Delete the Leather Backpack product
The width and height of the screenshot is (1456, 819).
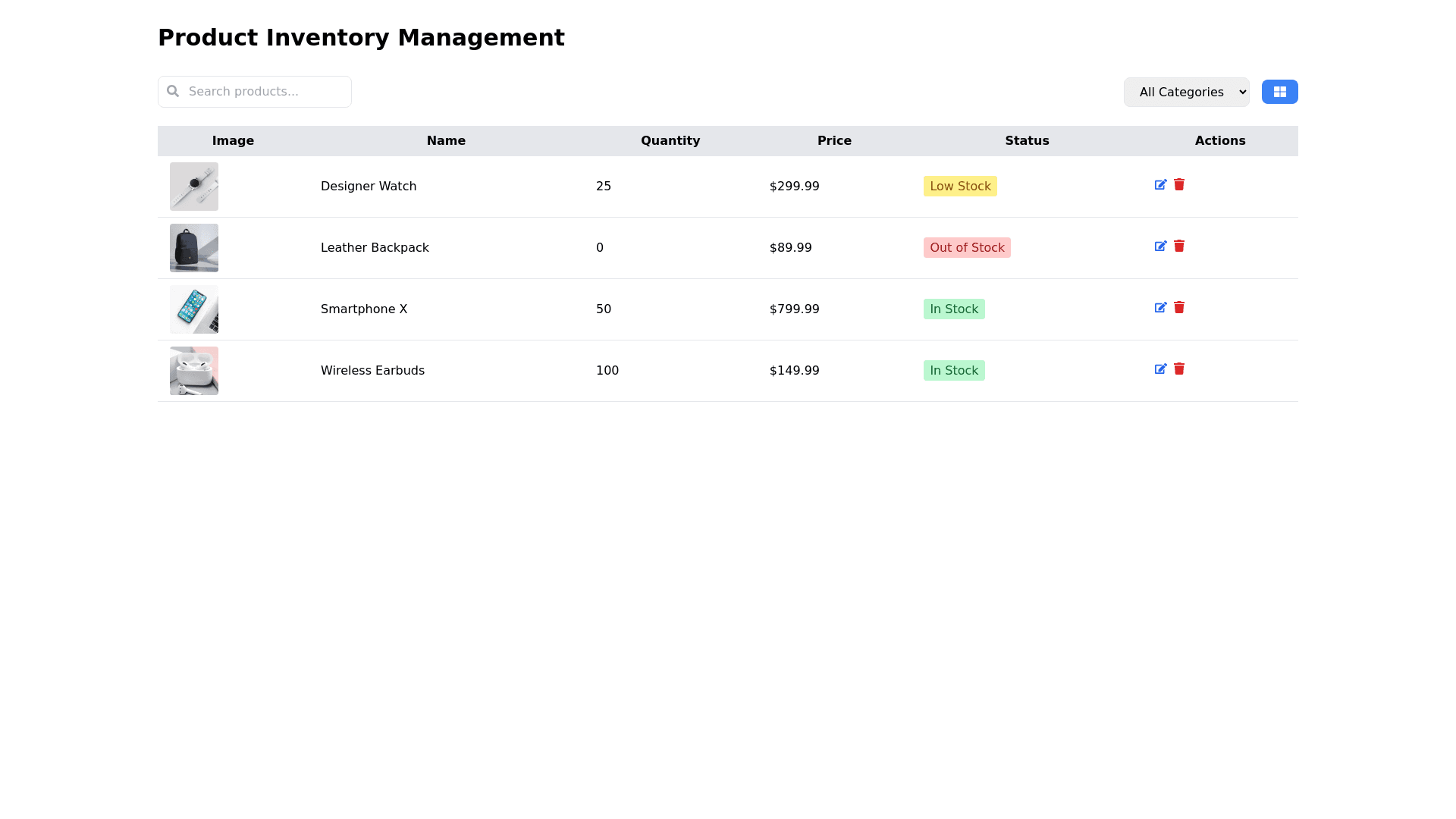coord(1179,246)
